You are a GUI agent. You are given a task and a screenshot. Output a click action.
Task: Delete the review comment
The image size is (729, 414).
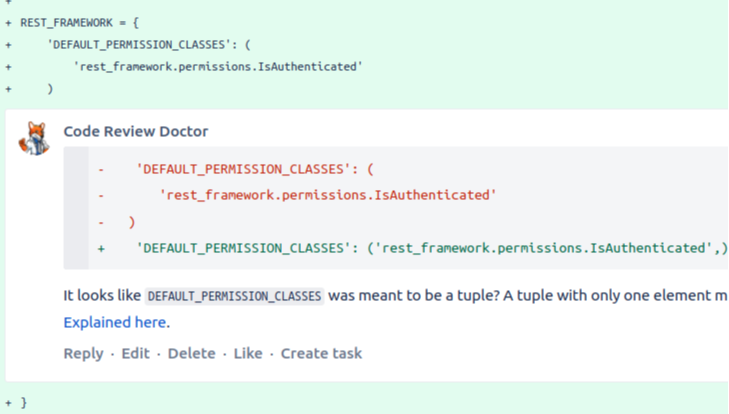191,353
